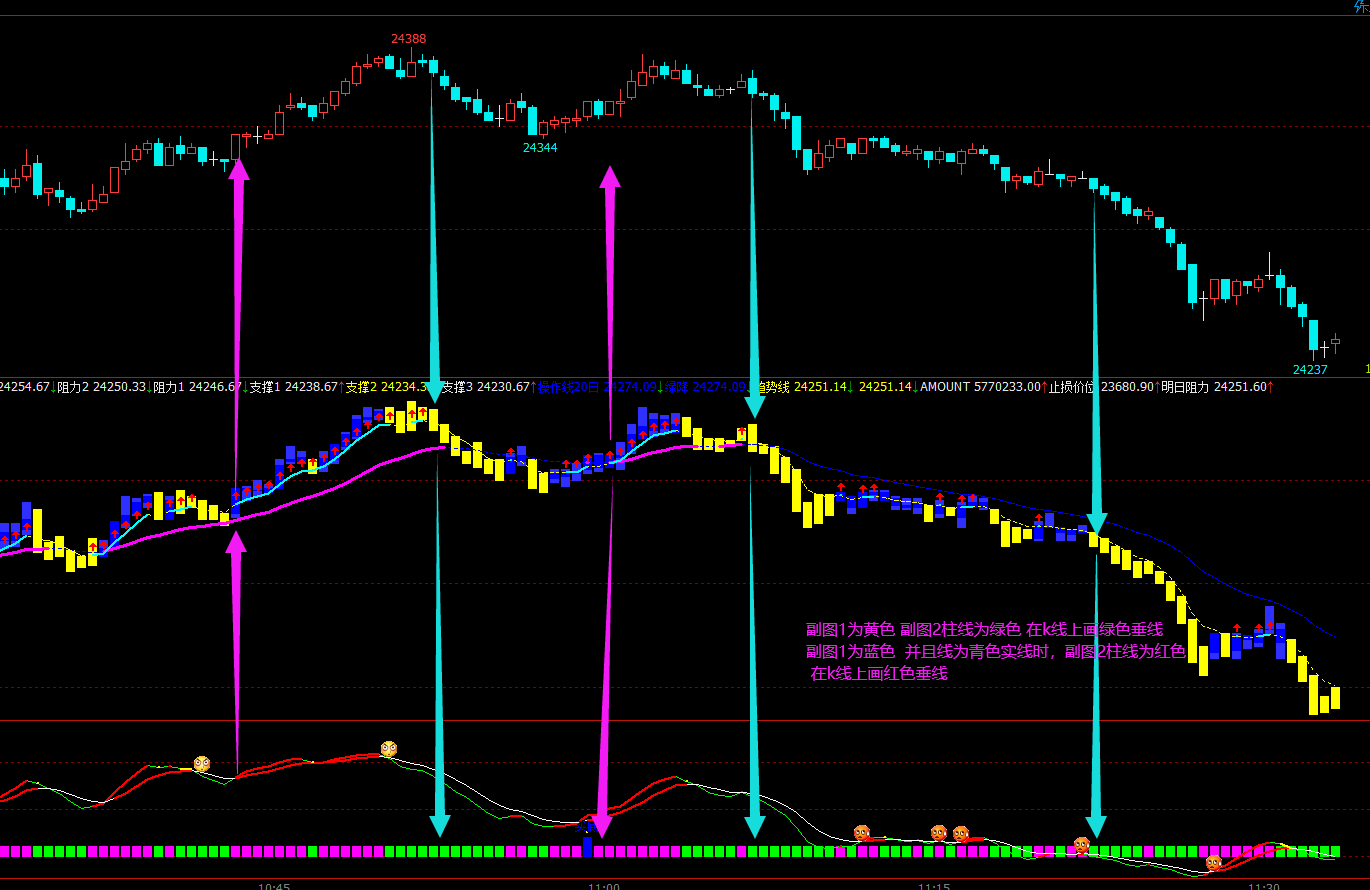
Task: Click the leftmost face marker on the oscillator
Action: (202, 764)
